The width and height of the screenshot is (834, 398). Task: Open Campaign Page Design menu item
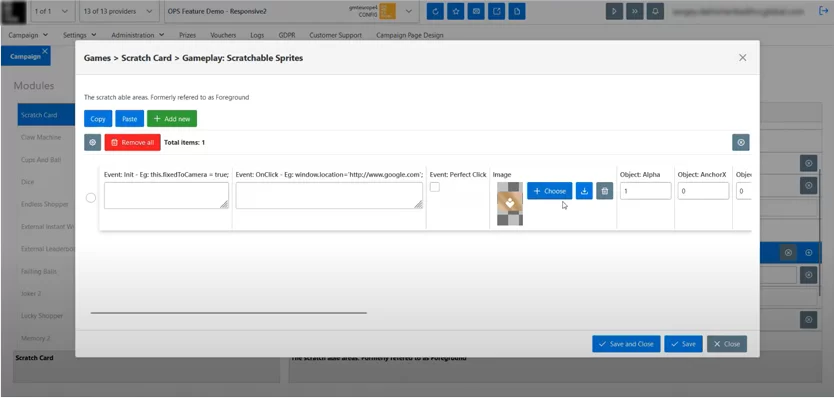pyautogui.click(x=410, y=35)
